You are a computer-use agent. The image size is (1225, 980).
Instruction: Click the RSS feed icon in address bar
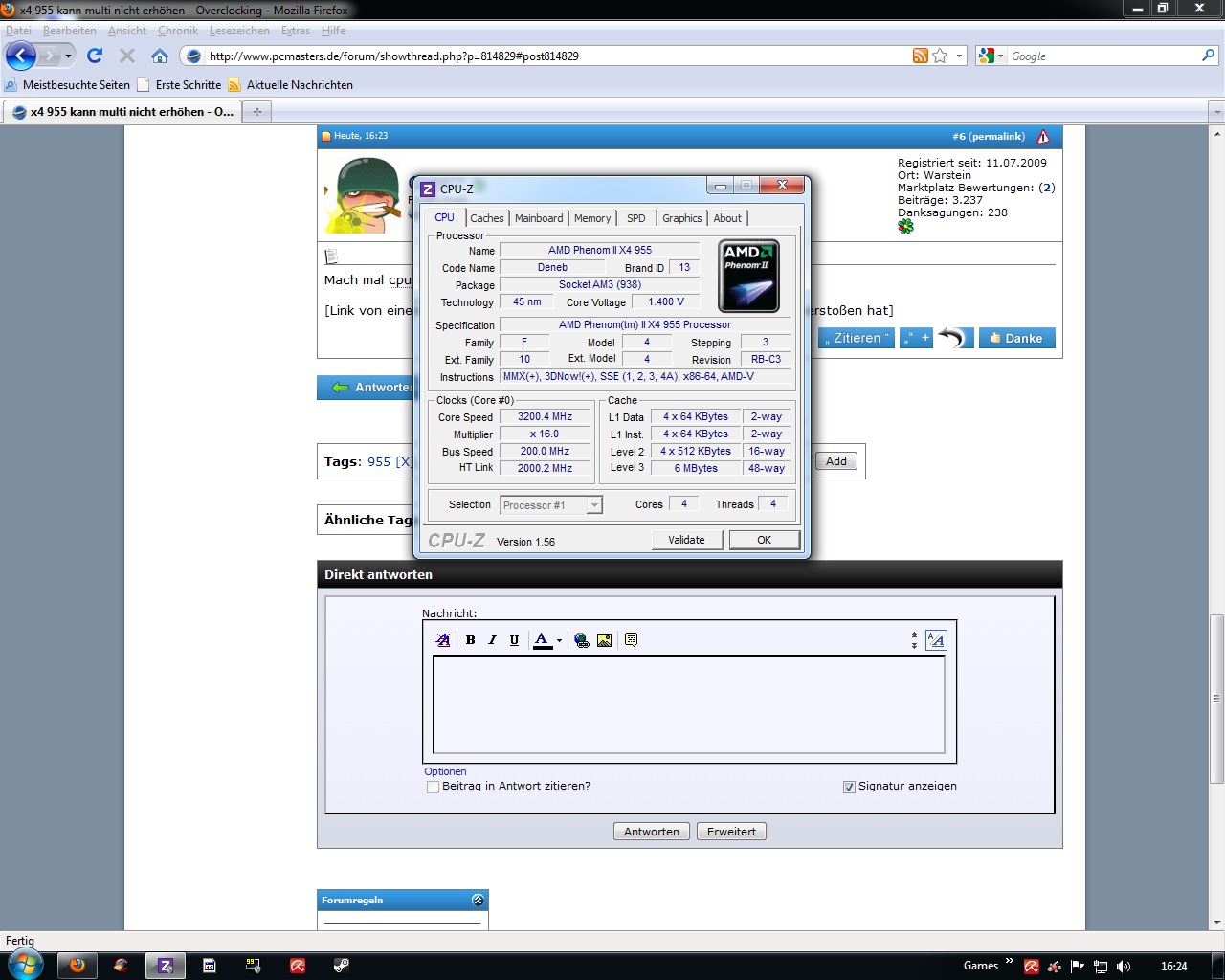point(920,56)
